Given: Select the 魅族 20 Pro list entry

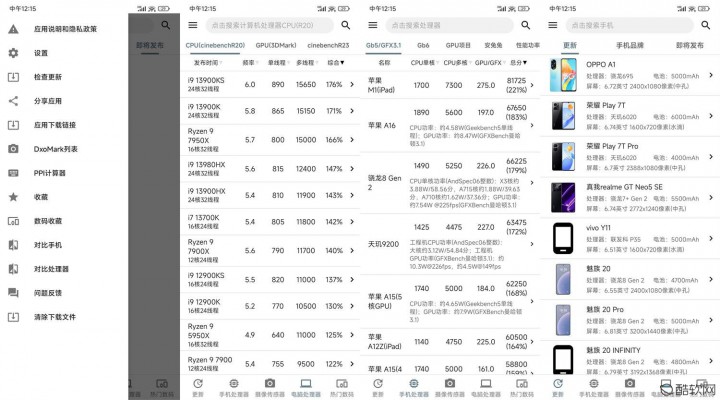Looking at the screenshot, I should click(x=630, y=320).
